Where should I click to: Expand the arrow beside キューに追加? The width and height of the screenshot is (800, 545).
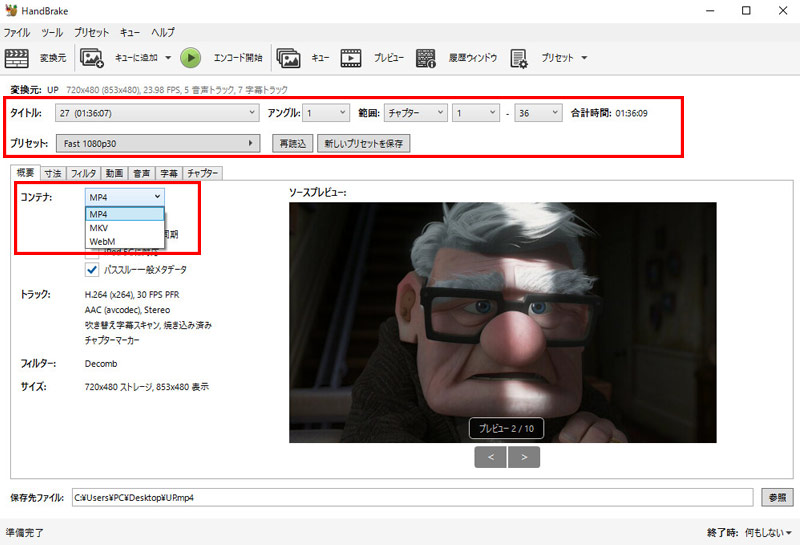click(x=168, y=58)
